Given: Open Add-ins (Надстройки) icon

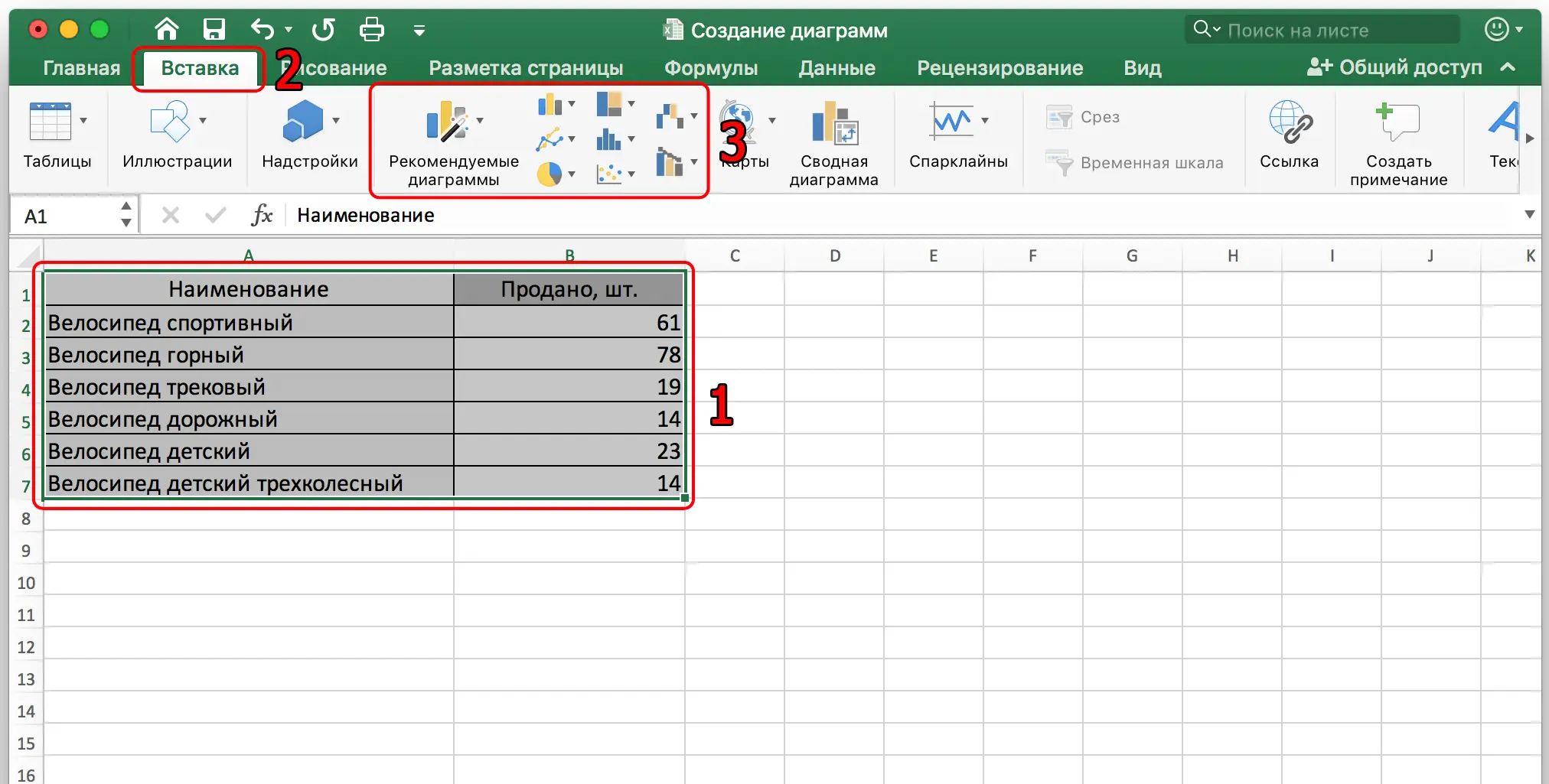Looking at the screenshot, I should tap(303, 121).
